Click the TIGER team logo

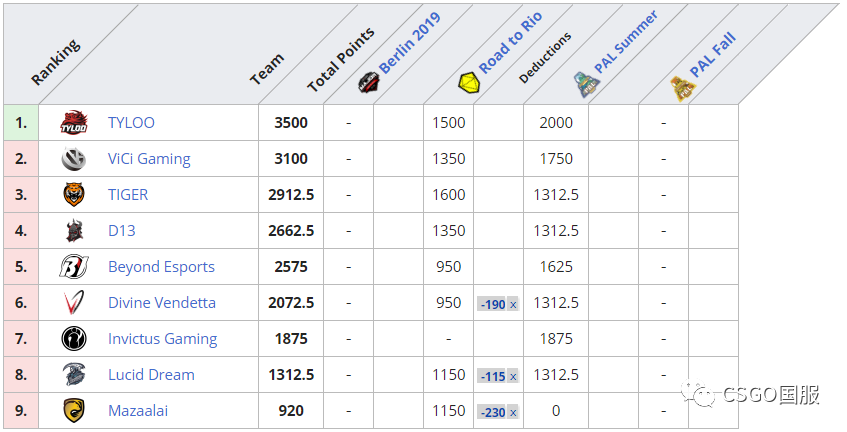[73, 194]
